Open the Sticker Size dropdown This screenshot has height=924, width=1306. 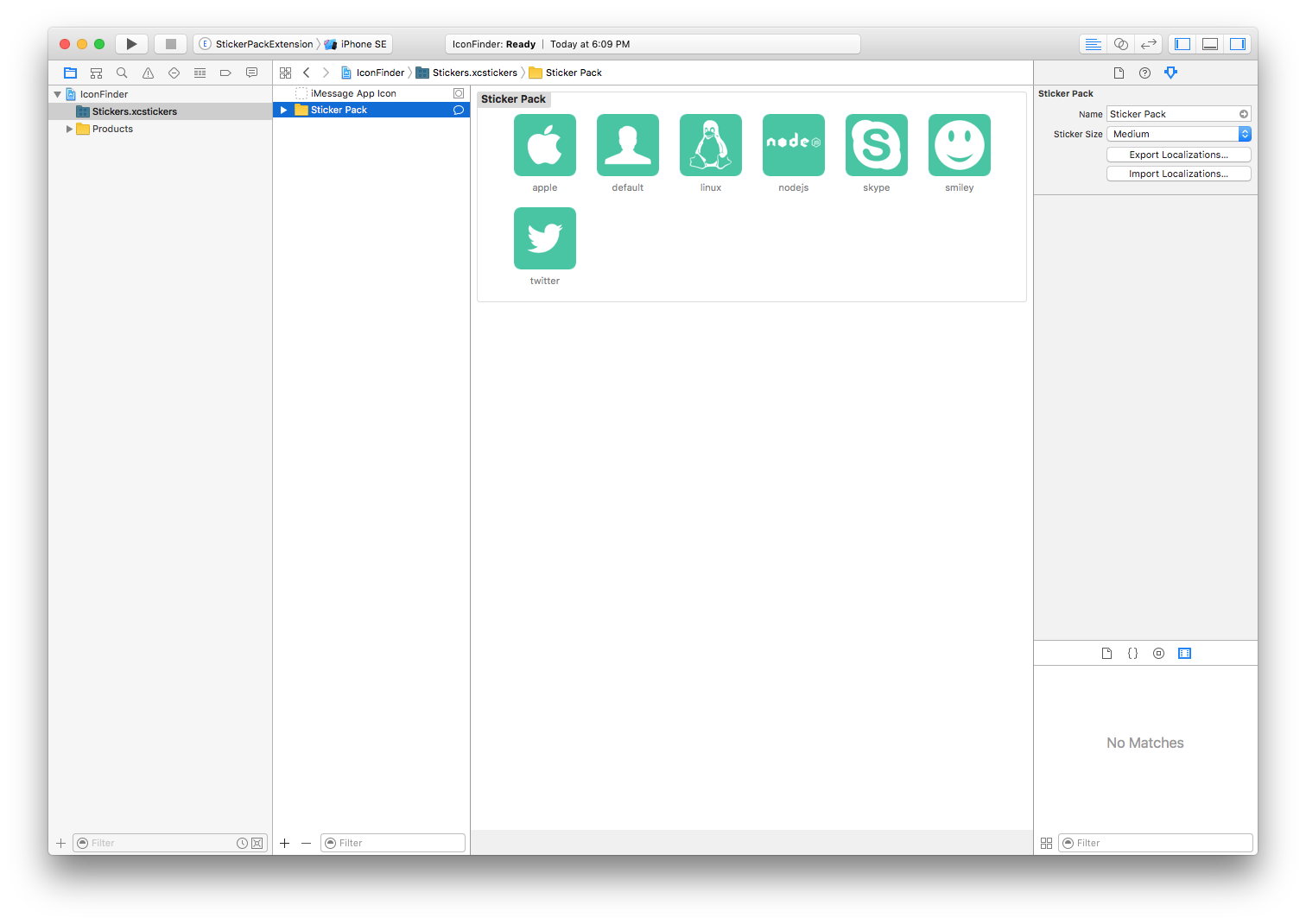click(1243, 134)
